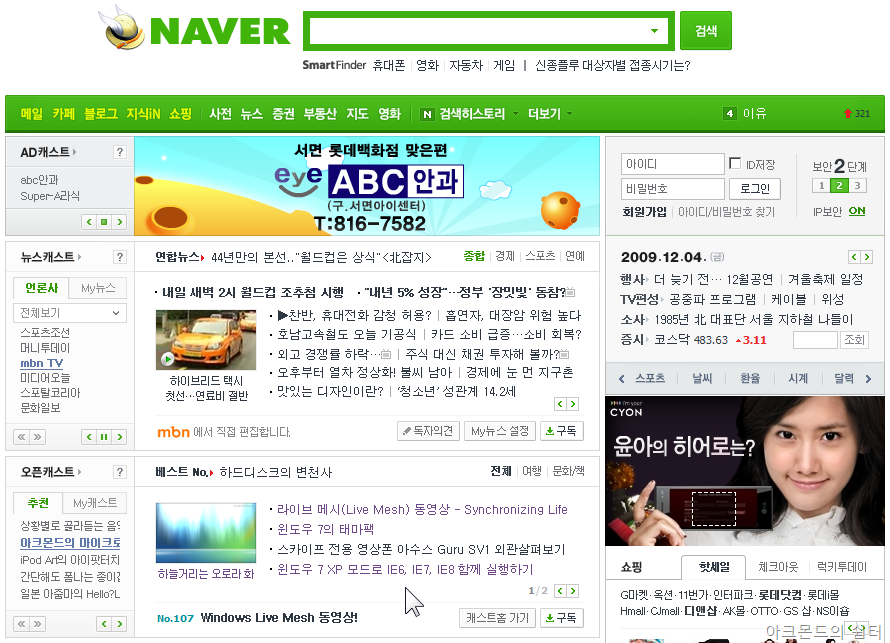Switch to the My뉴스 tab
The height and width of the screenshot is (643, 890).
tap(98, 288)
